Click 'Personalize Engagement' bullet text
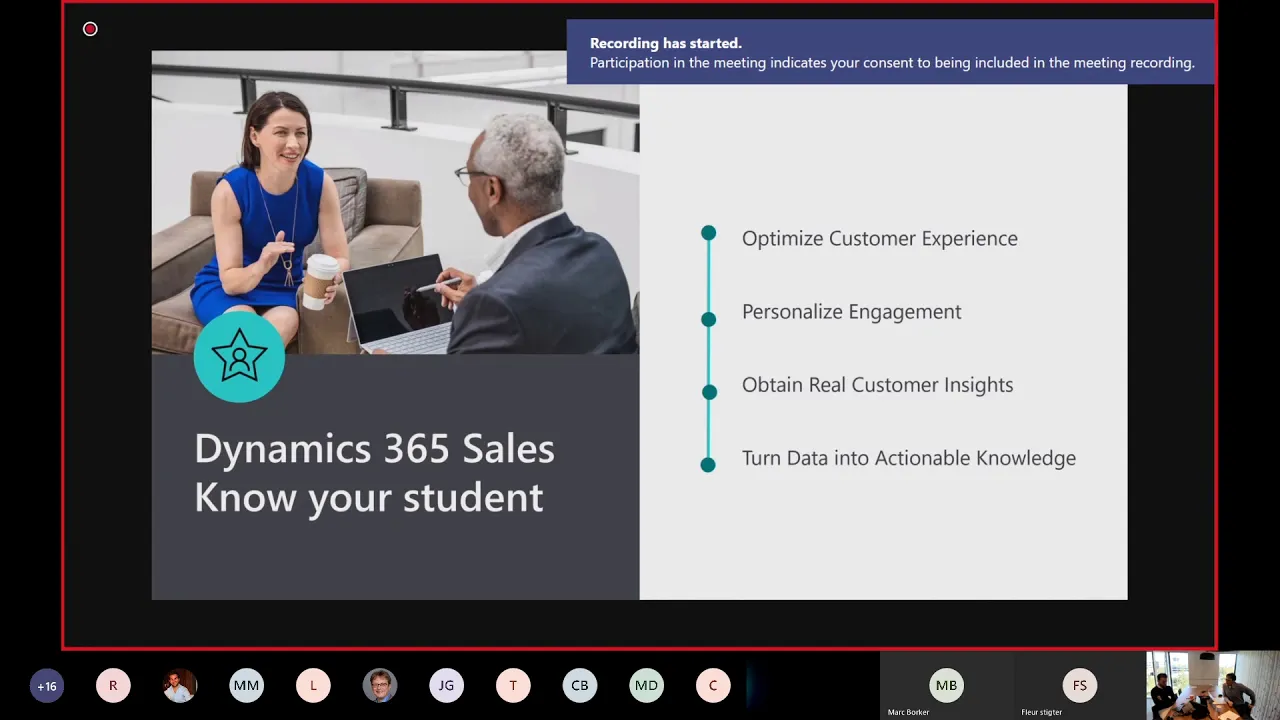 pos(852,311)
